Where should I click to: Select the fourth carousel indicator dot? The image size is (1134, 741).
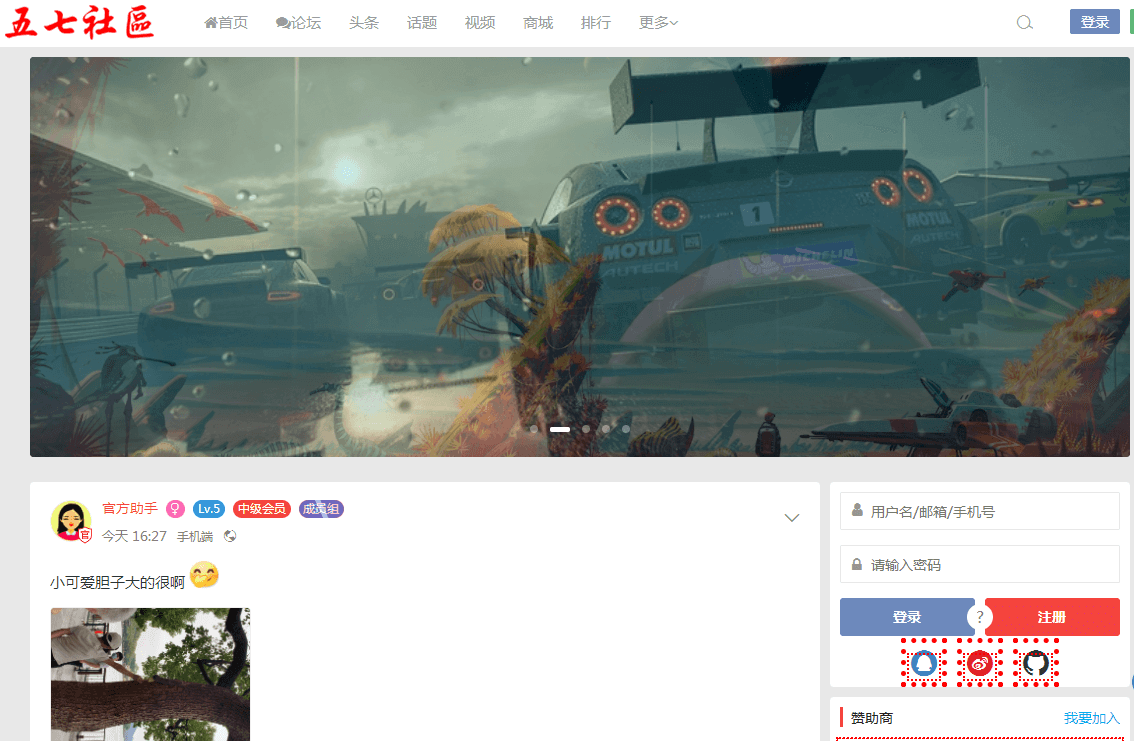coord(606,429)
